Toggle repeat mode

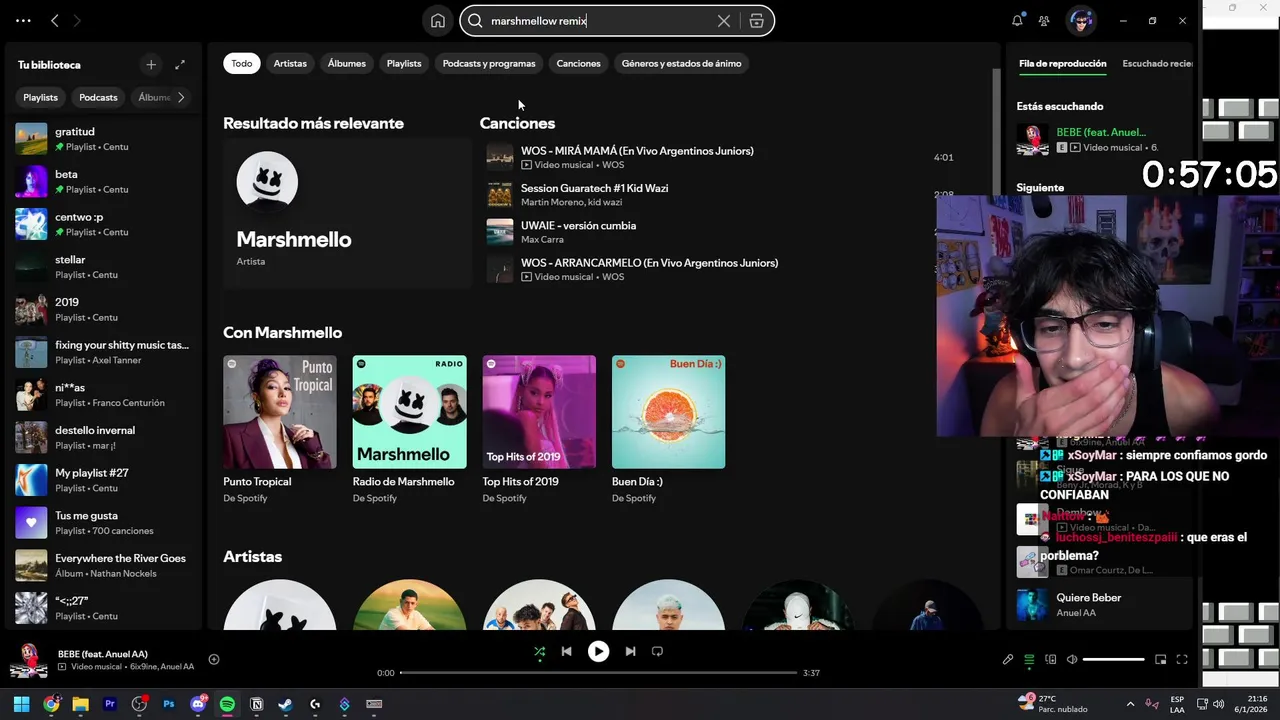pos(657,651)
